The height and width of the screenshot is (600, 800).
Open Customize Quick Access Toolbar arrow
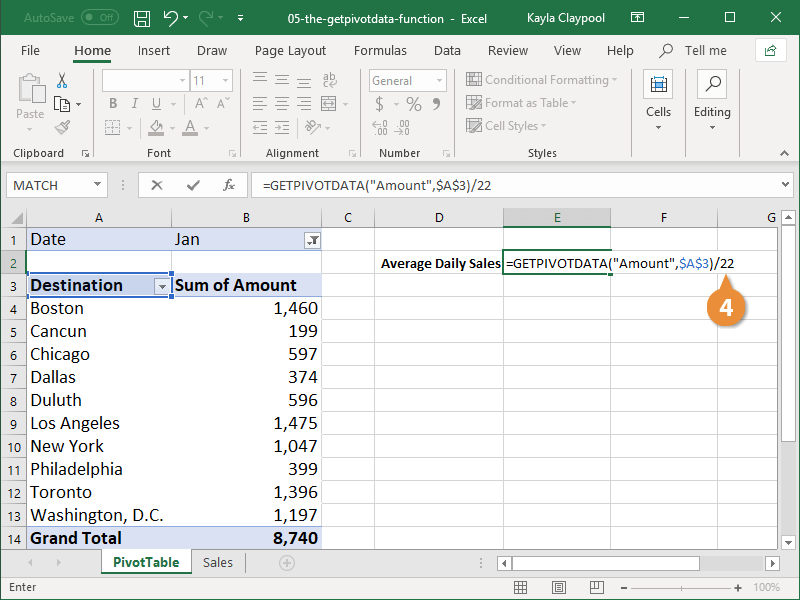coord(240,19)
